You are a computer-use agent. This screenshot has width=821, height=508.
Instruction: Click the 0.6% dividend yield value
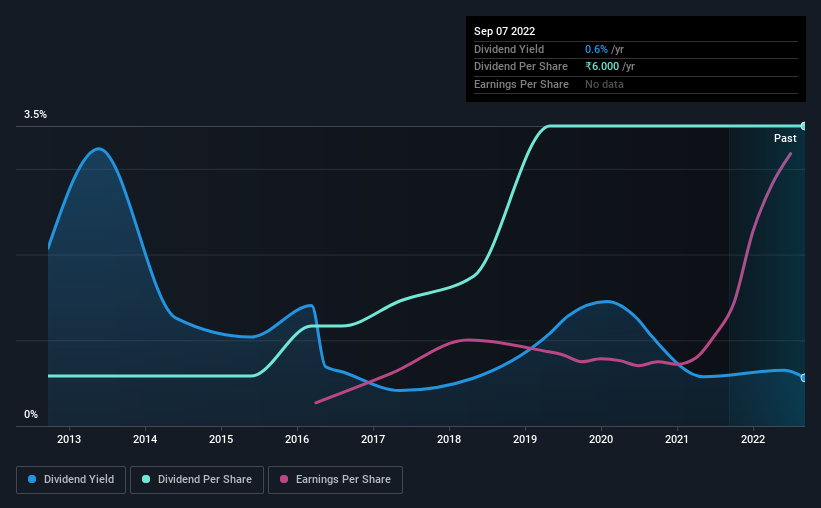point(596,49)
